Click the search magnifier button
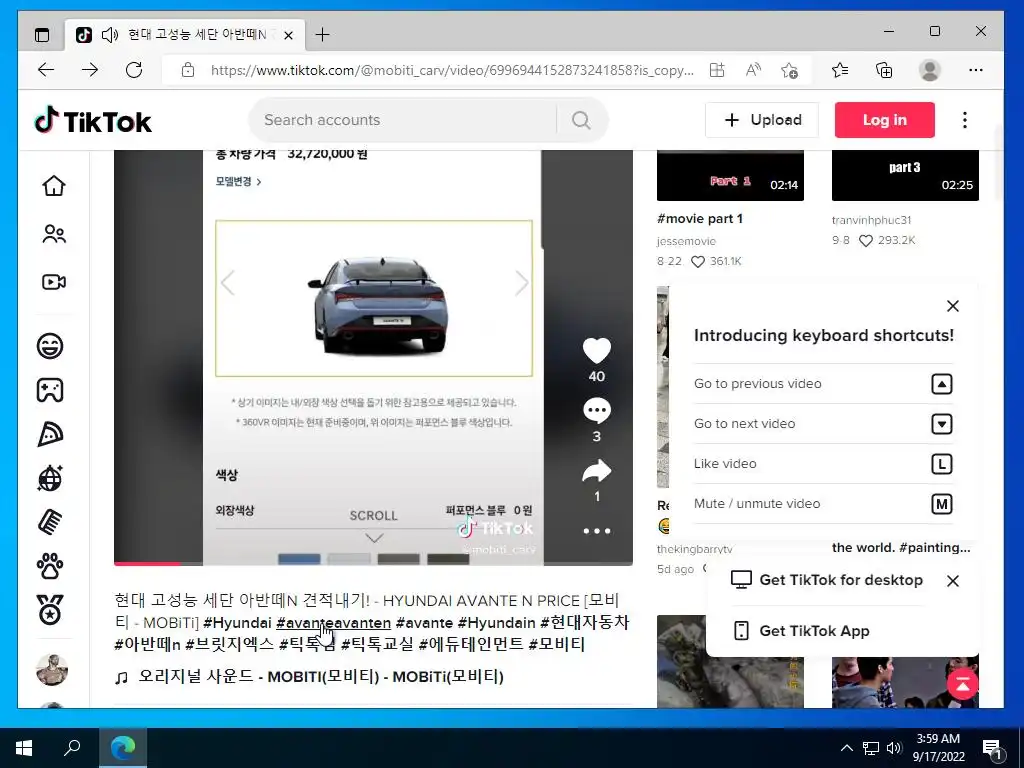Screen dimensions: 1024x768 [581, 120]
